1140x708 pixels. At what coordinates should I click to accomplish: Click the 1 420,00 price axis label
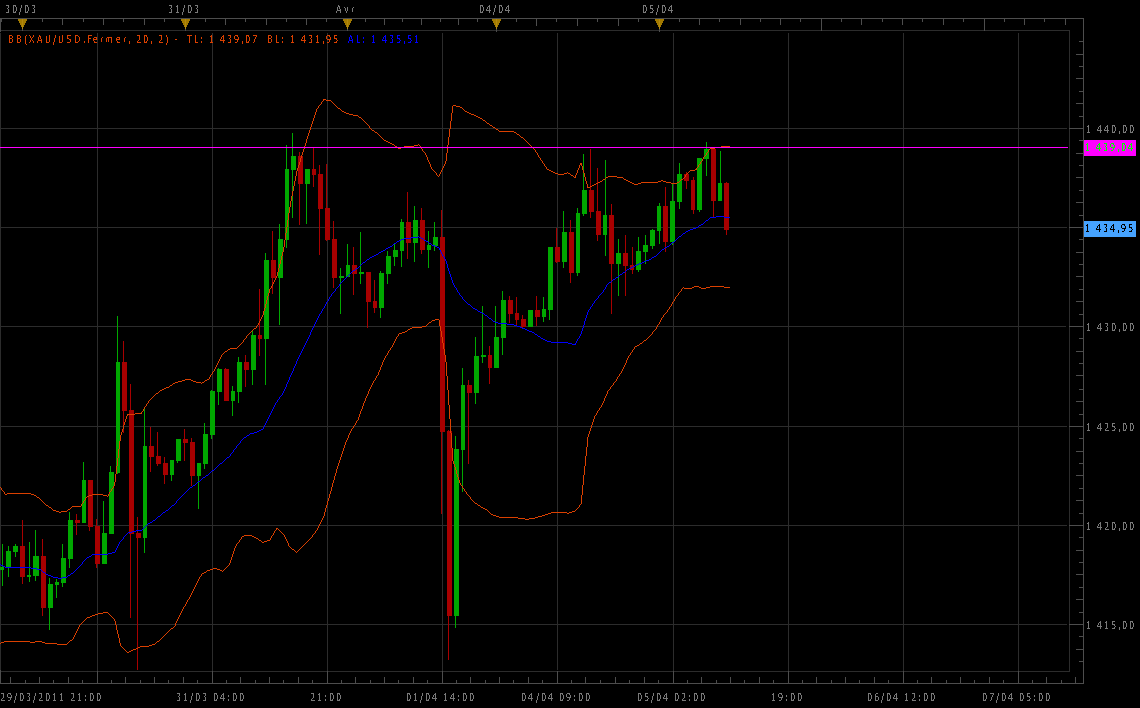tap(1111, 526)
